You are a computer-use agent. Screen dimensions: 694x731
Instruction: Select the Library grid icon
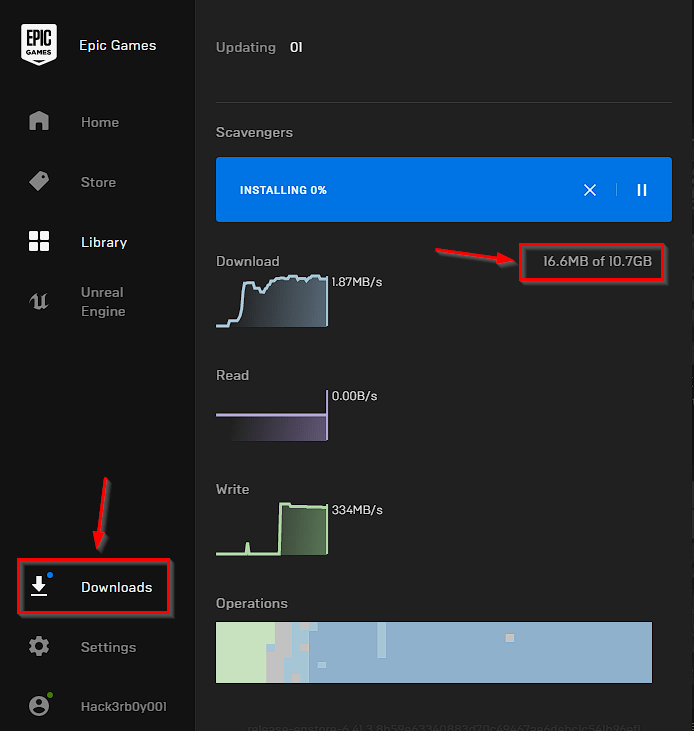coord(39,241)
